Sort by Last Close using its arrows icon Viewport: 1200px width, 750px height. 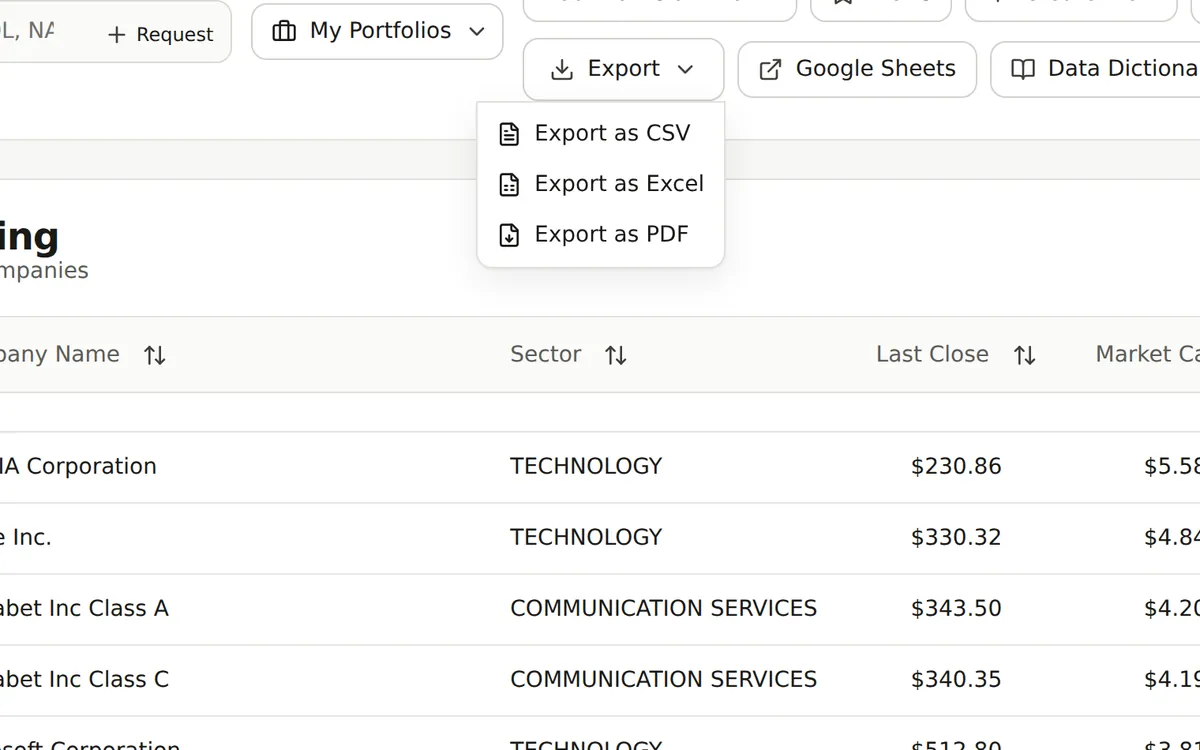tap(1024, 355)
